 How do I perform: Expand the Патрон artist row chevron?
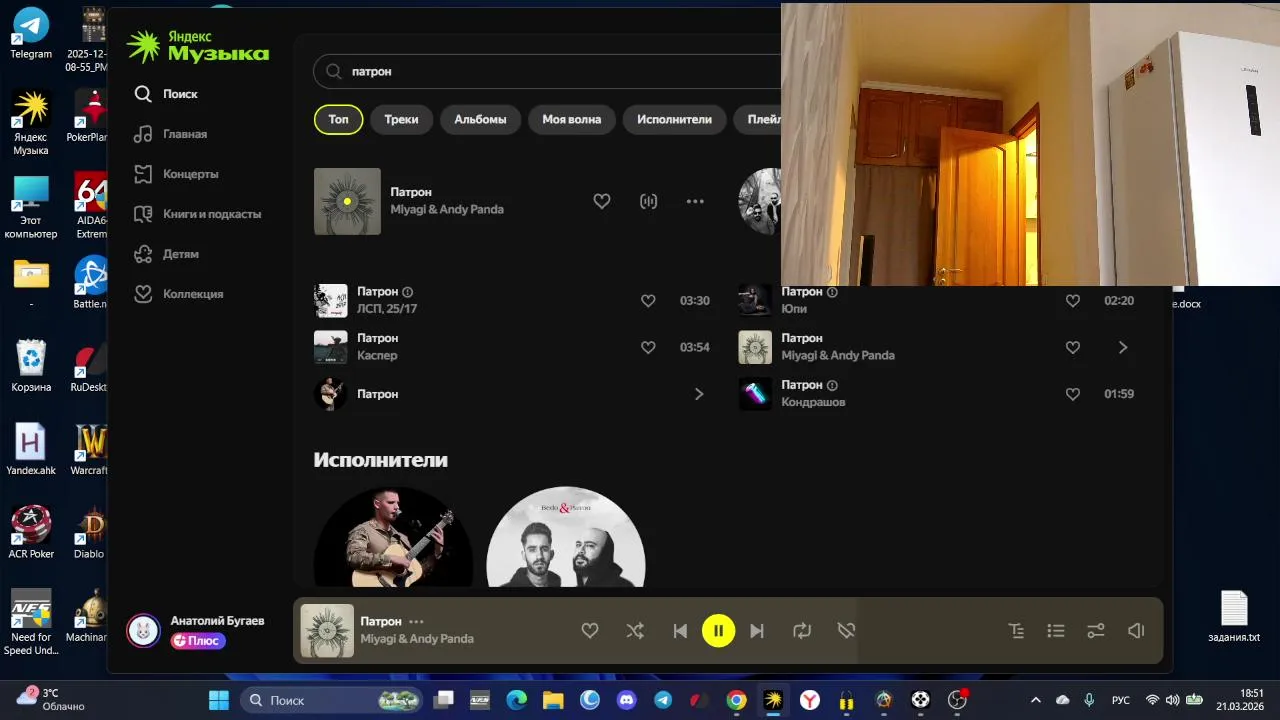699,394
